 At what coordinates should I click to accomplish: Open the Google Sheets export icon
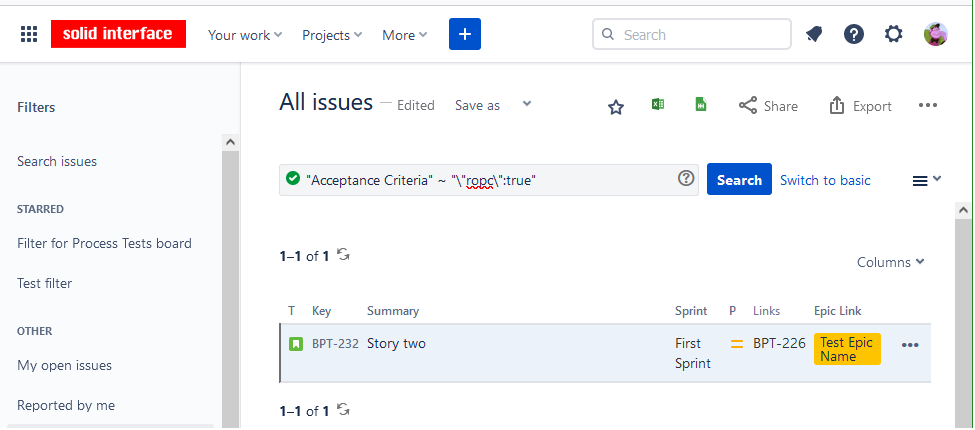[x=702, y=105]
